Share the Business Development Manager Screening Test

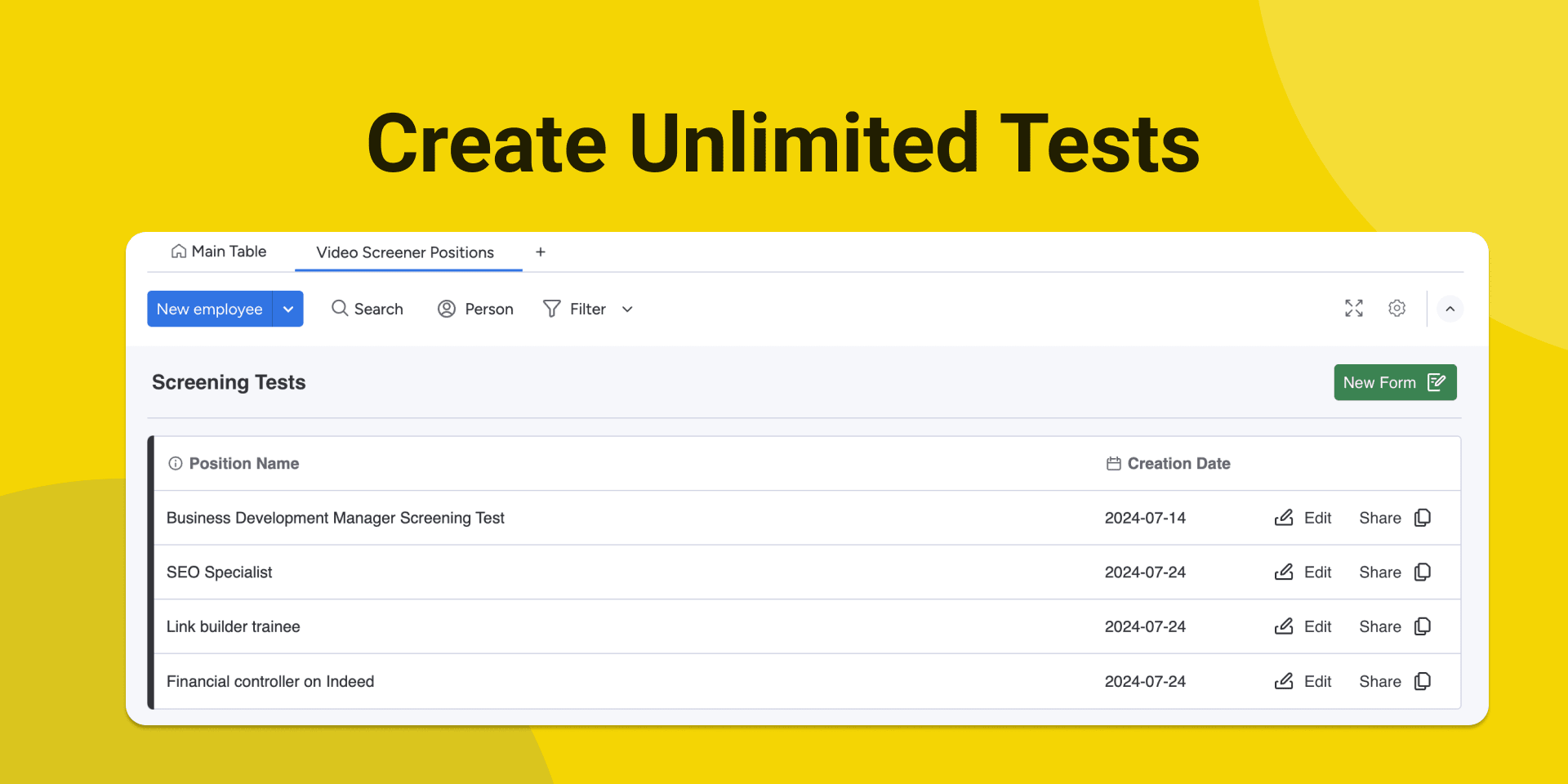point(1395,518)
